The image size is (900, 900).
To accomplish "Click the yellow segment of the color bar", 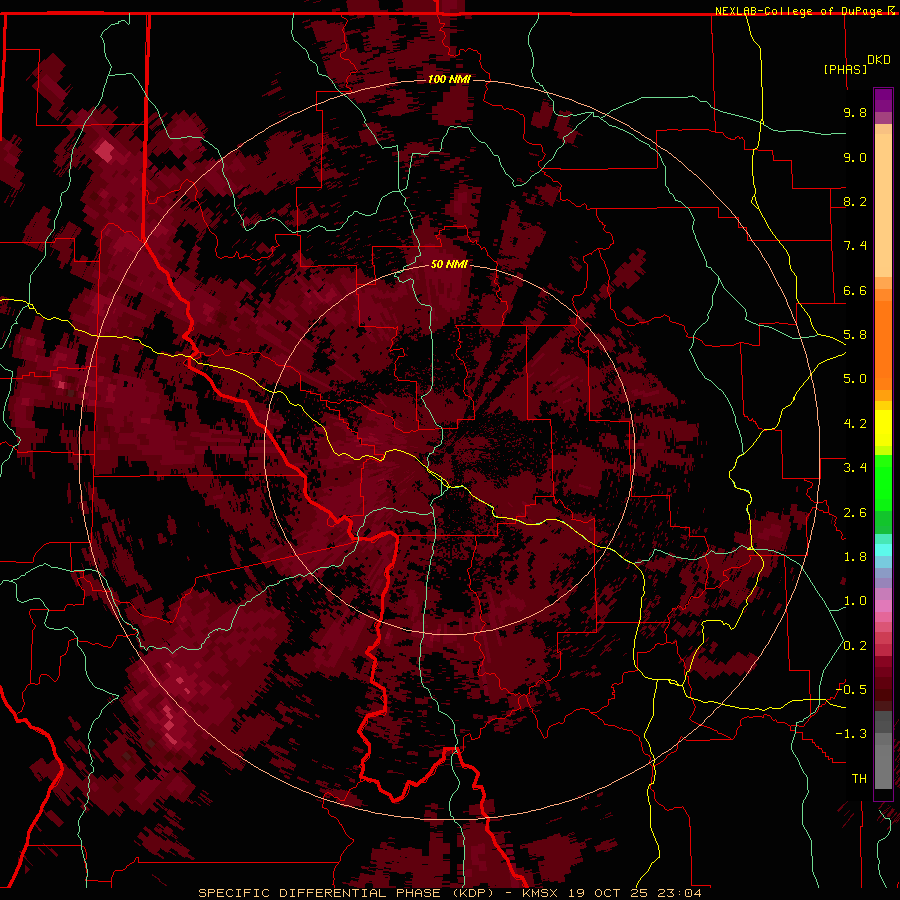I will (x=883, y=428).
